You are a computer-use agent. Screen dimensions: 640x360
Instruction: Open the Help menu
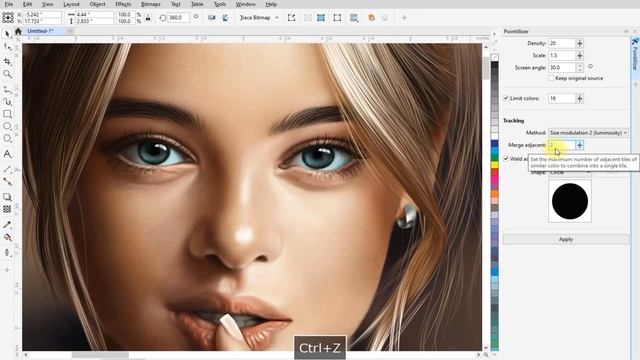click(x=271, y=4)
